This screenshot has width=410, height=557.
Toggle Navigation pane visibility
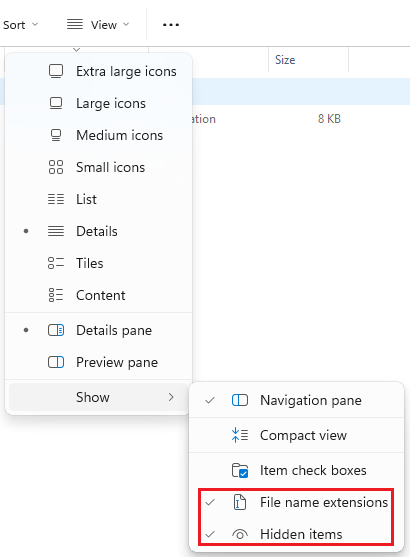(296, 400)
